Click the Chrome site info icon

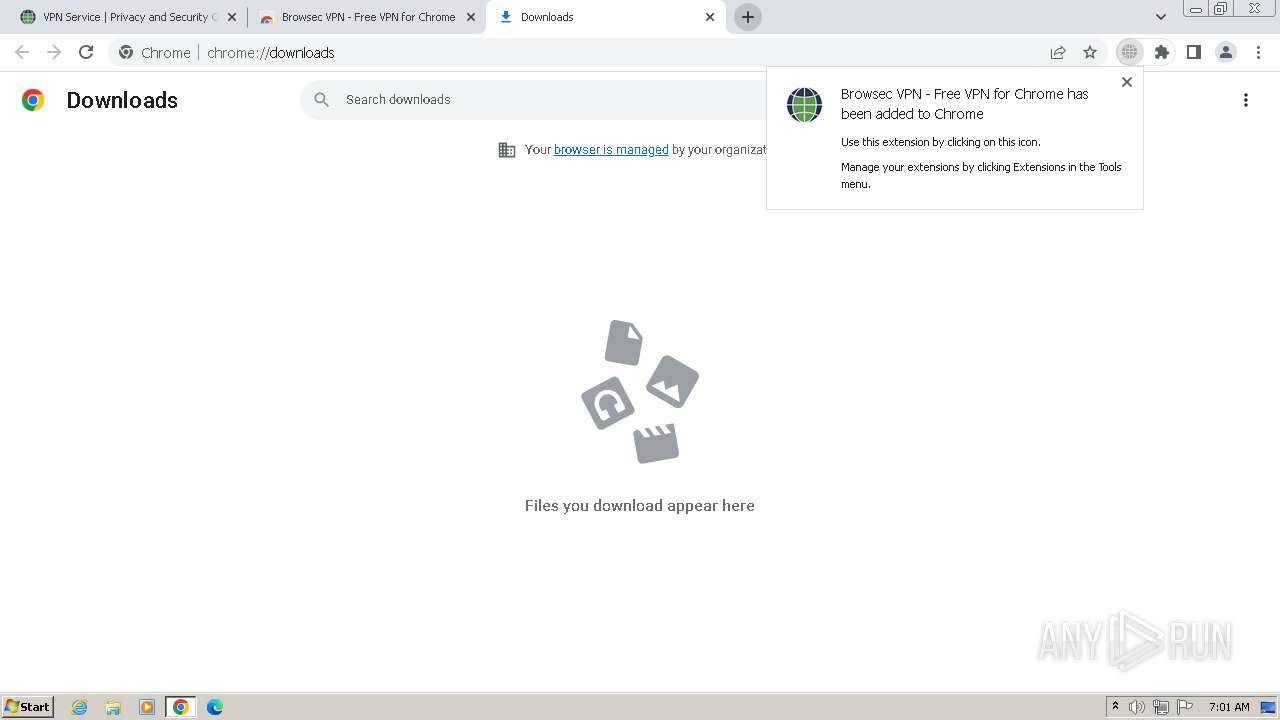[x=126, y=52]
